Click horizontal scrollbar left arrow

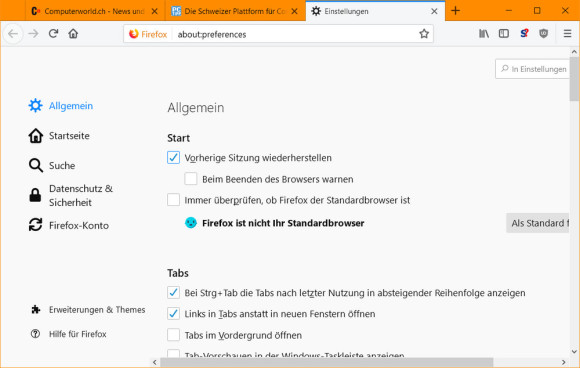tap(155, 362)
